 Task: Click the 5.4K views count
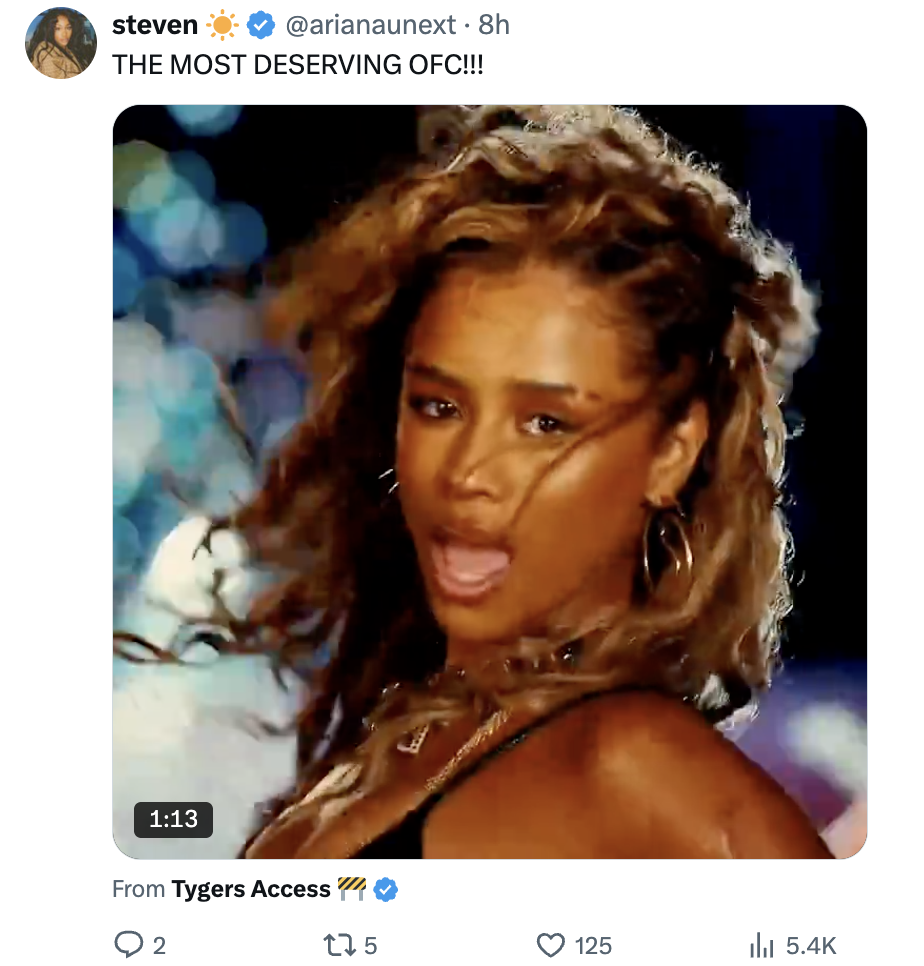(811, 946)
